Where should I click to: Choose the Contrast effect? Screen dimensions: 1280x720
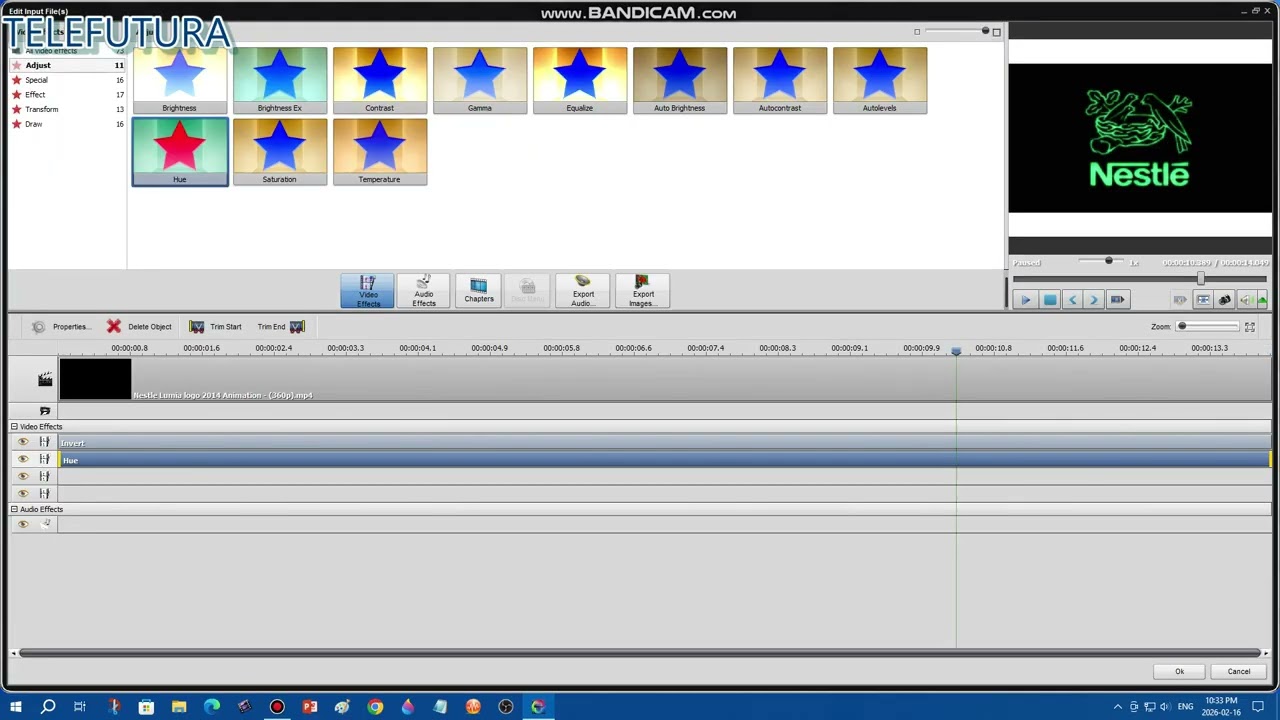tap(380, 80)
